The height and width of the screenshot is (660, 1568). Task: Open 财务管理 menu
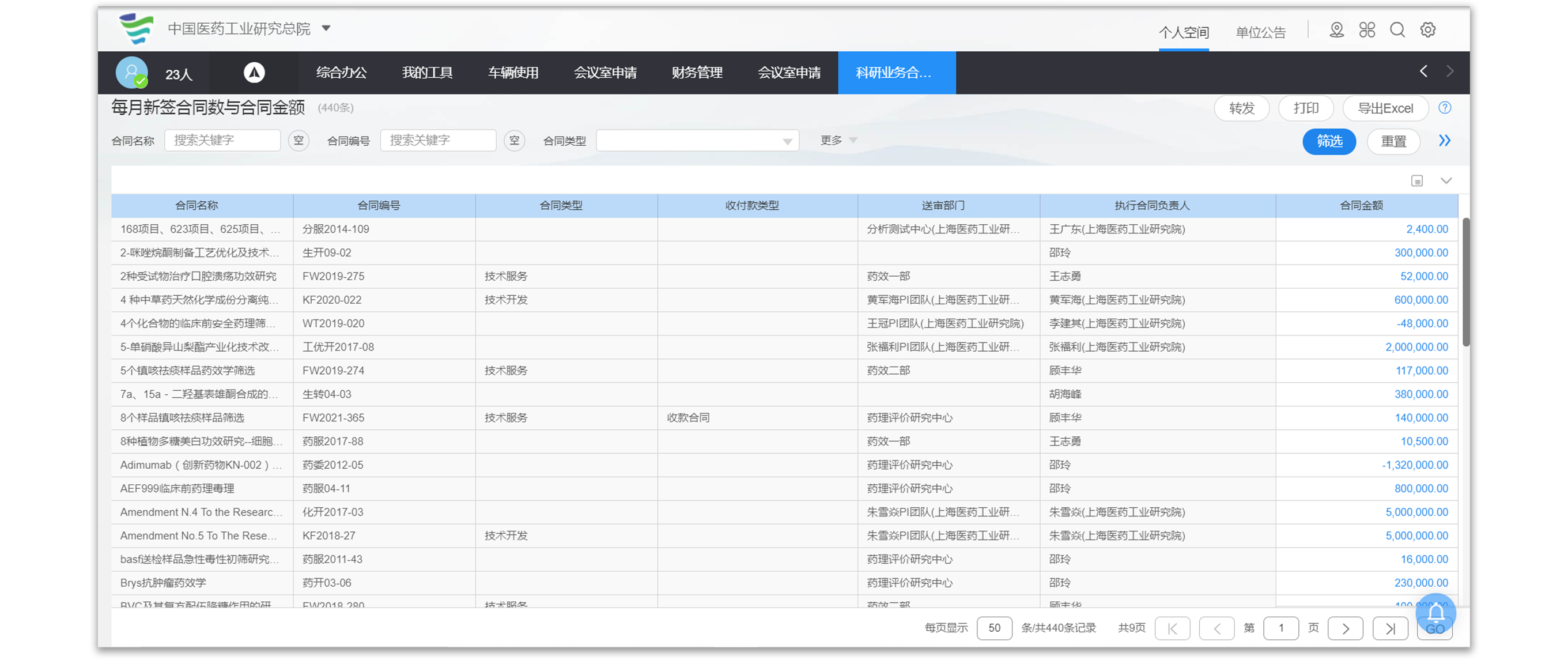697,73
